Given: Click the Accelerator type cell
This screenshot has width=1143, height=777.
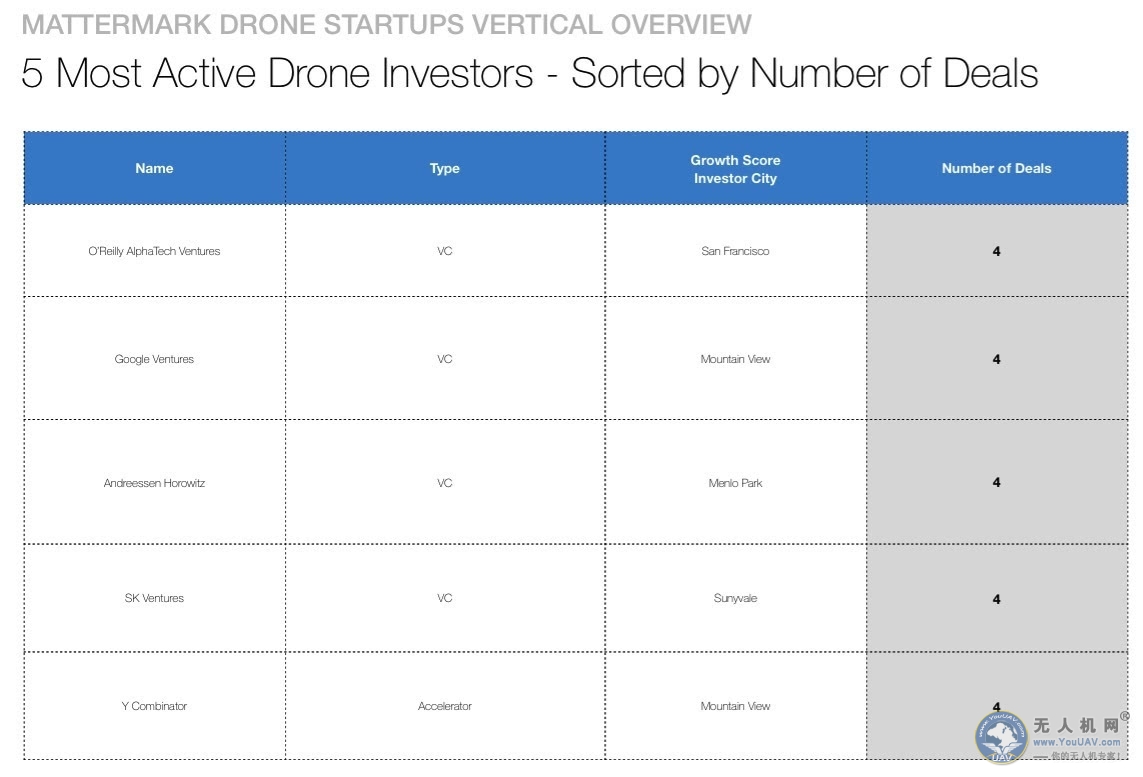Looking at the screenshot, I should pos(445,706).
